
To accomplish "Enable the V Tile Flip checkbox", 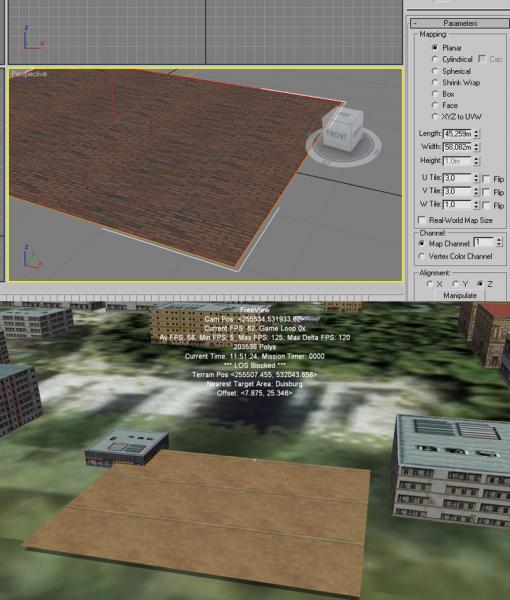I will click(x=486, y=192).
